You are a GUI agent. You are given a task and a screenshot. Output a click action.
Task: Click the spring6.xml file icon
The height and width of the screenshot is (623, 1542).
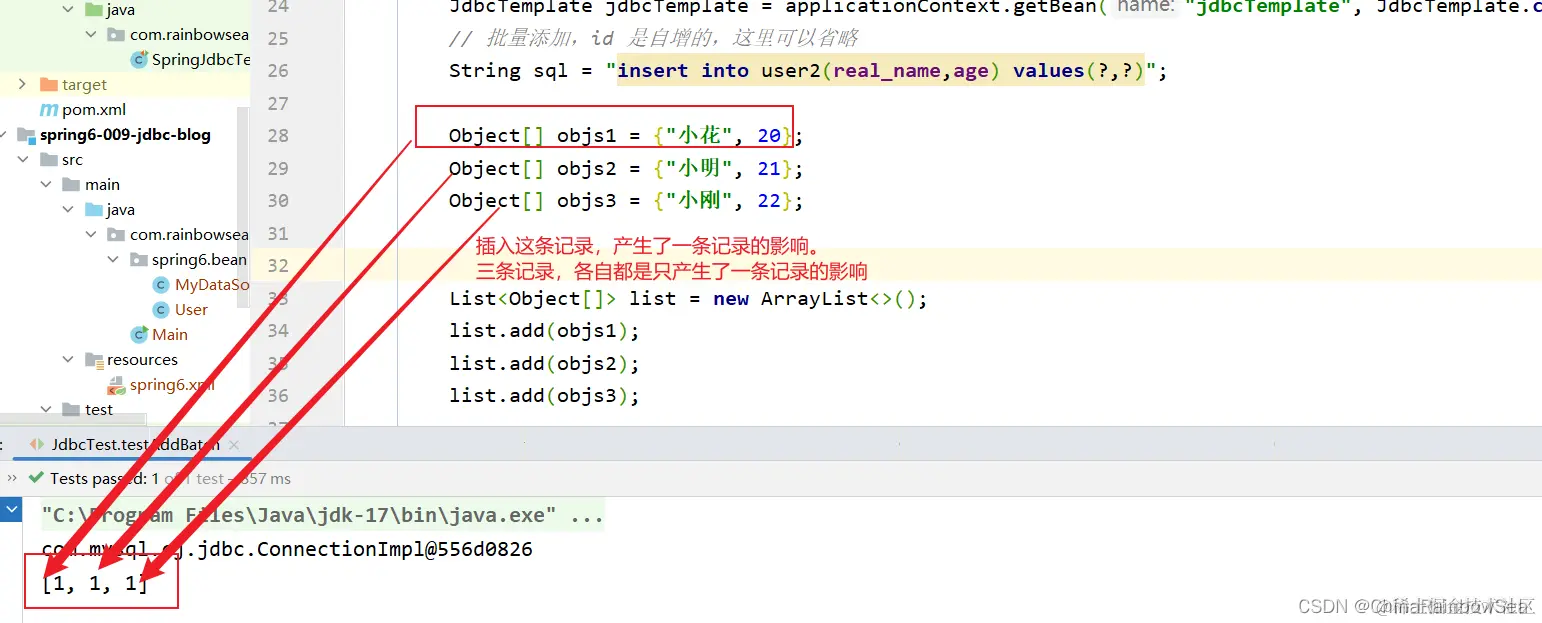tap(118, 385)
